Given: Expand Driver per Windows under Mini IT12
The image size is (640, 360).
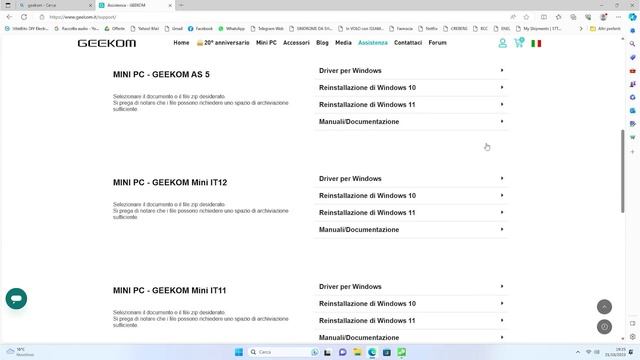Looking at the screenshot, I should click(411, 179).
